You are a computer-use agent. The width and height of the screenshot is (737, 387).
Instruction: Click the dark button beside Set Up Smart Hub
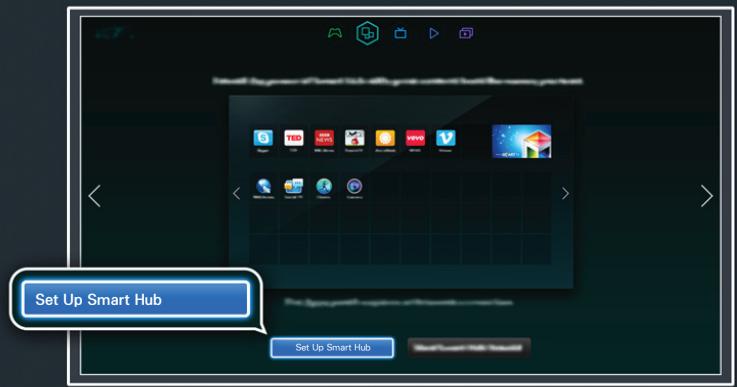pyautogui.click(x=469, y=348)
